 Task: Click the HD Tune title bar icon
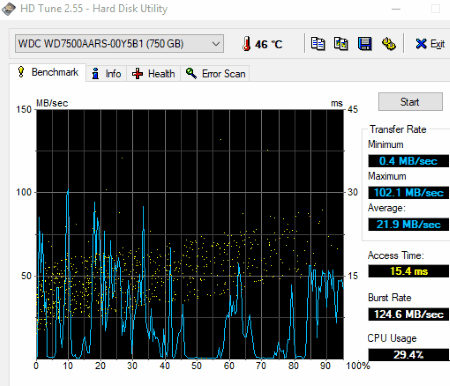(x=9, y=9)
